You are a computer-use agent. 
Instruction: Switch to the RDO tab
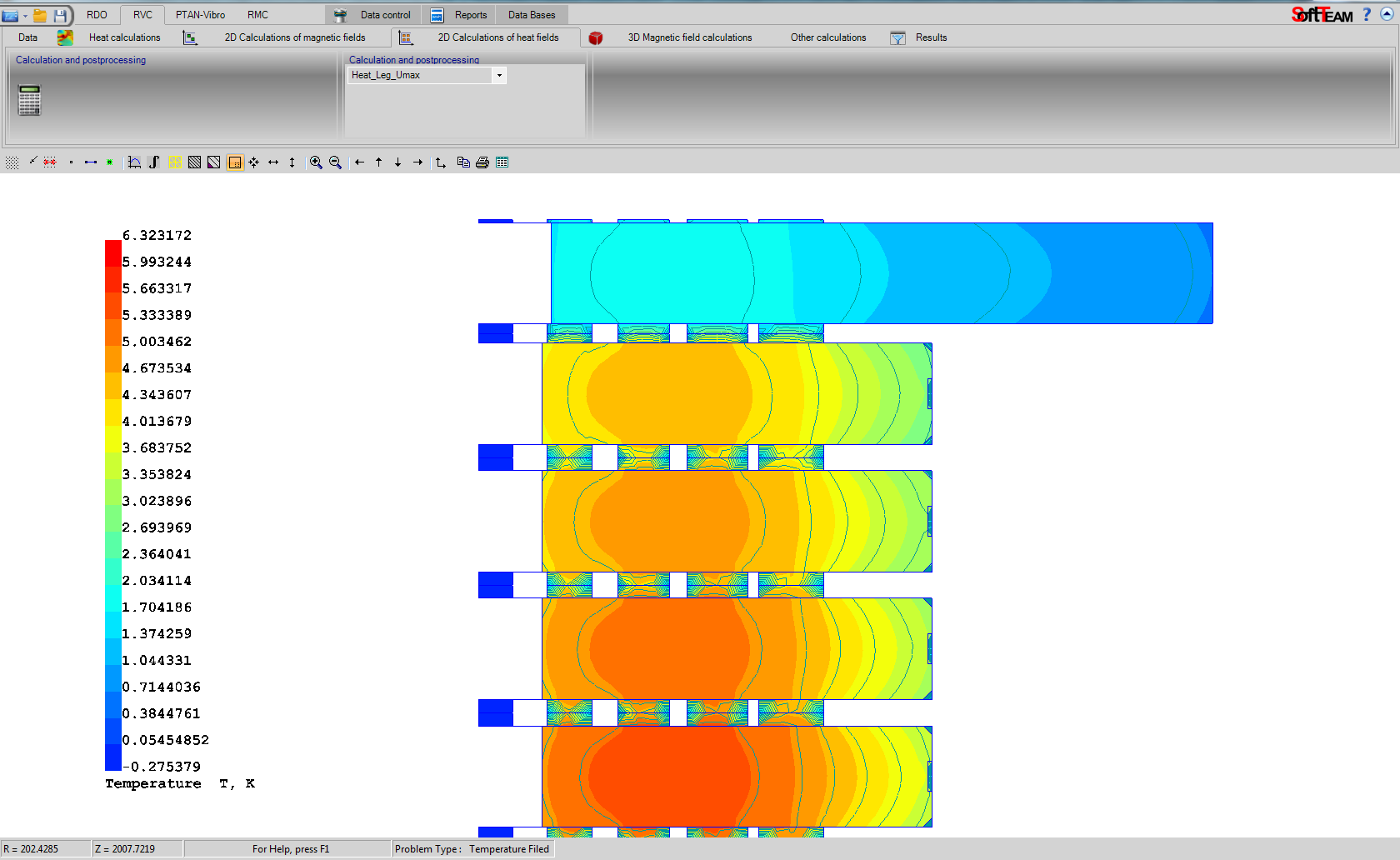(97, 15)
